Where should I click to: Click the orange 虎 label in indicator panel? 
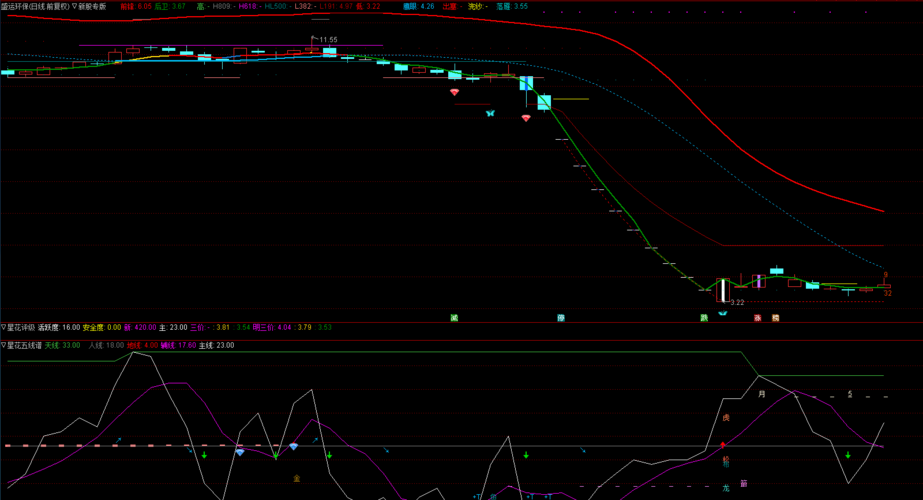(x=726, y=418)
